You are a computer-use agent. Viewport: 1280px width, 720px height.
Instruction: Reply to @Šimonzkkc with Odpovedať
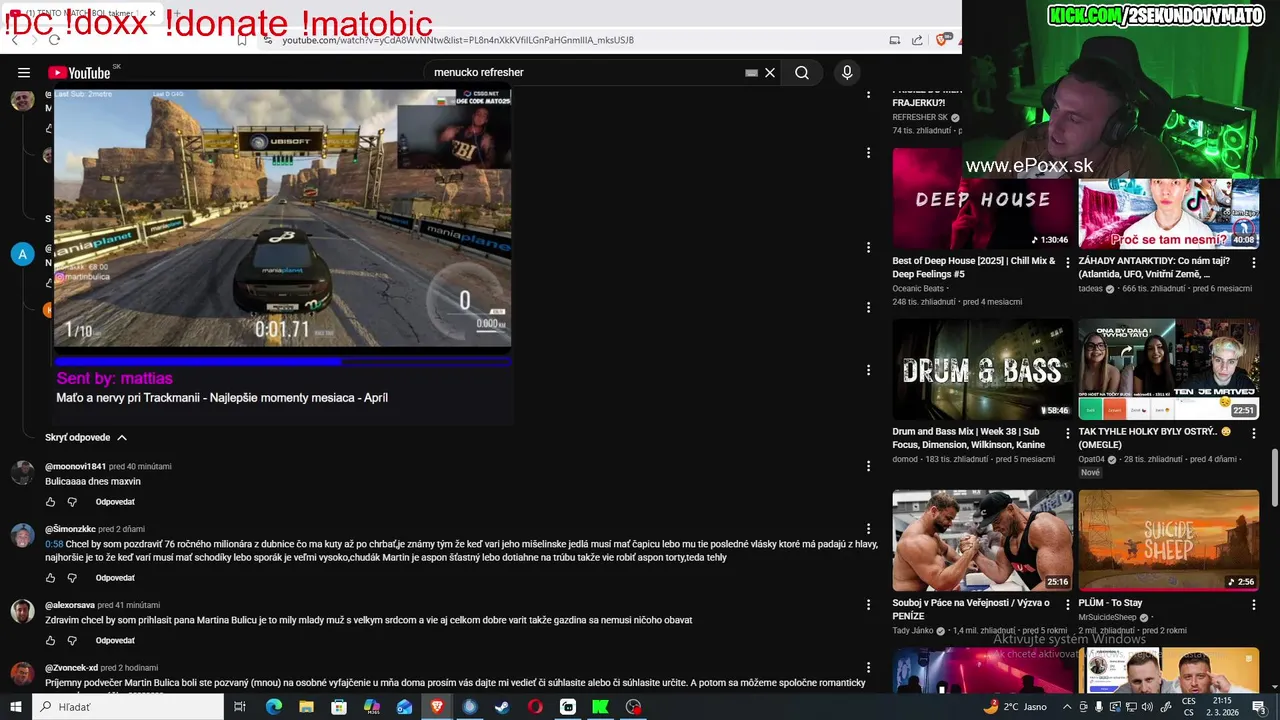115,578
